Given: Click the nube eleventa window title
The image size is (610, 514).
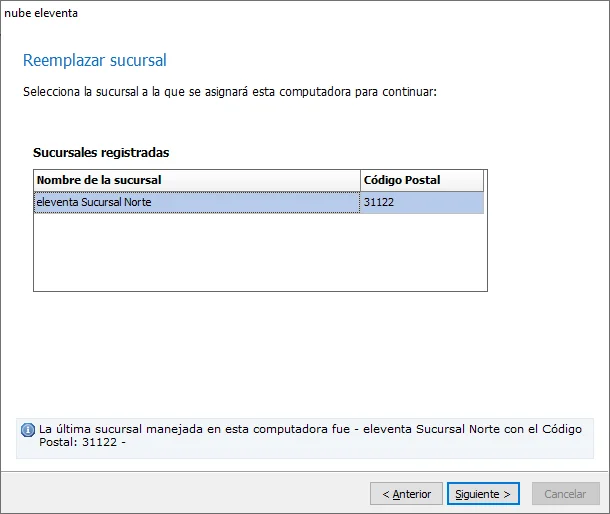Looking at the screenshot, I should (41, 13).
